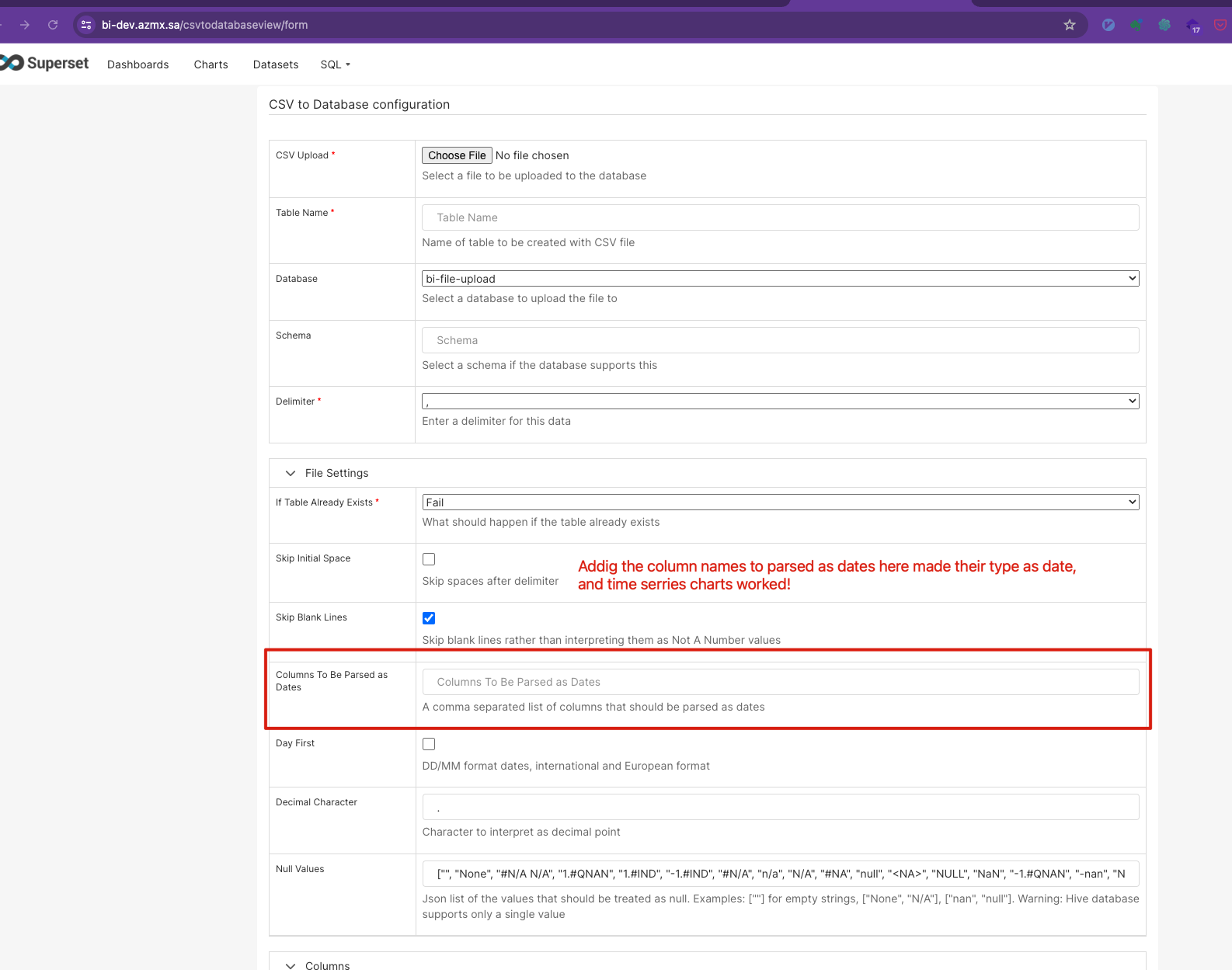Collapse the File Settings section
The height and width of the screenshot is (970, 1232).
291,473
